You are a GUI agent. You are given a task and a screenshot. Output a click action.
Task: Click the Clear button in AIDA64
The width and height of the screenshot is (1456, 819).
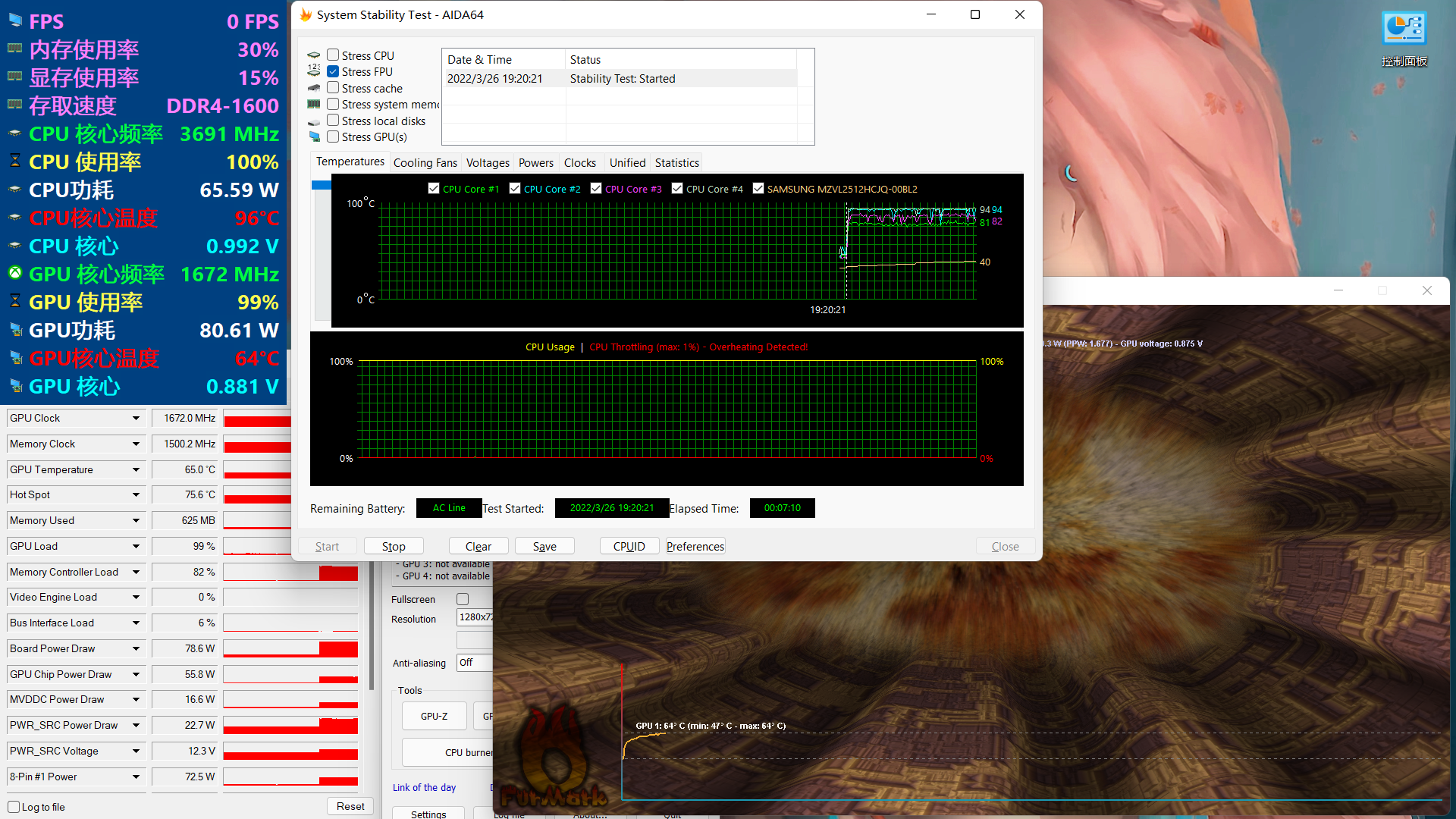pyautogui.click(x=479, y=546)
